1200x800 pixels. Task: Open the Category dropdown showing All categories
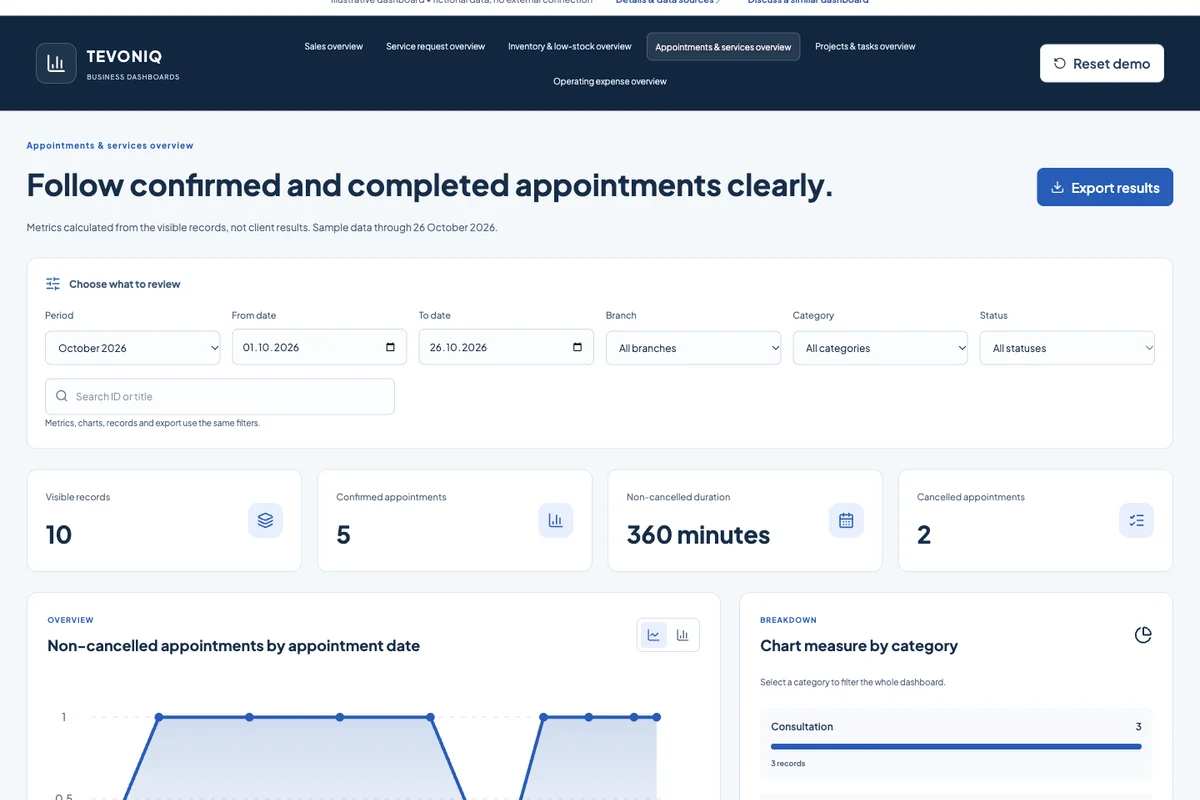[x=880, y=348]
